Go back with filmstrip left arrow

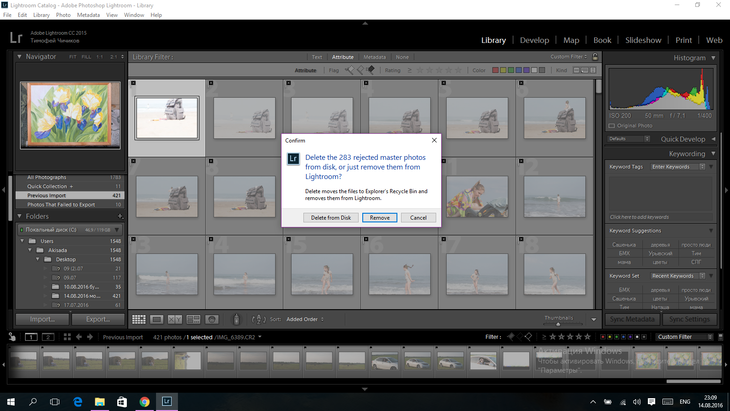click(79, 337)
